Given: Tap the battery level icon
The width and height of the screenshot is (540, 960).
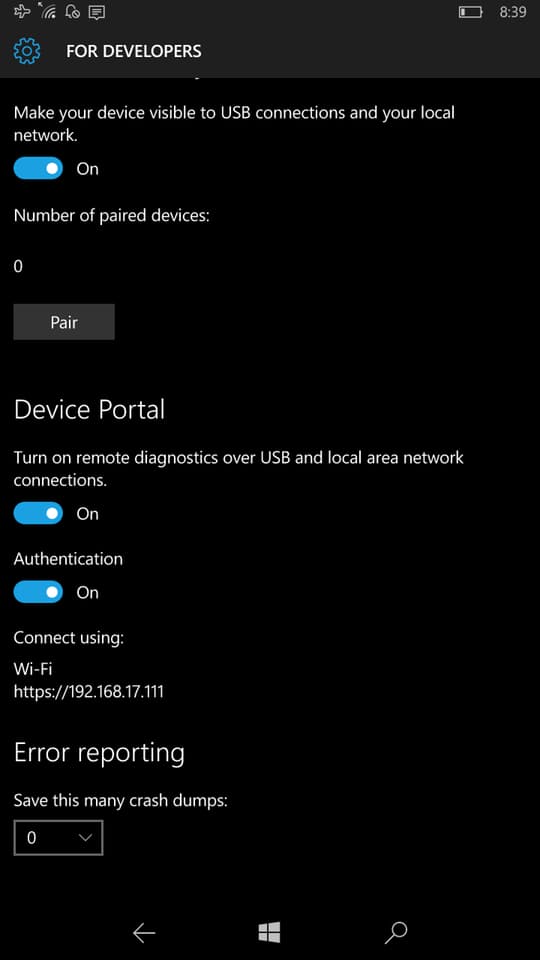Looking at the screenshot, I should 471,12.
